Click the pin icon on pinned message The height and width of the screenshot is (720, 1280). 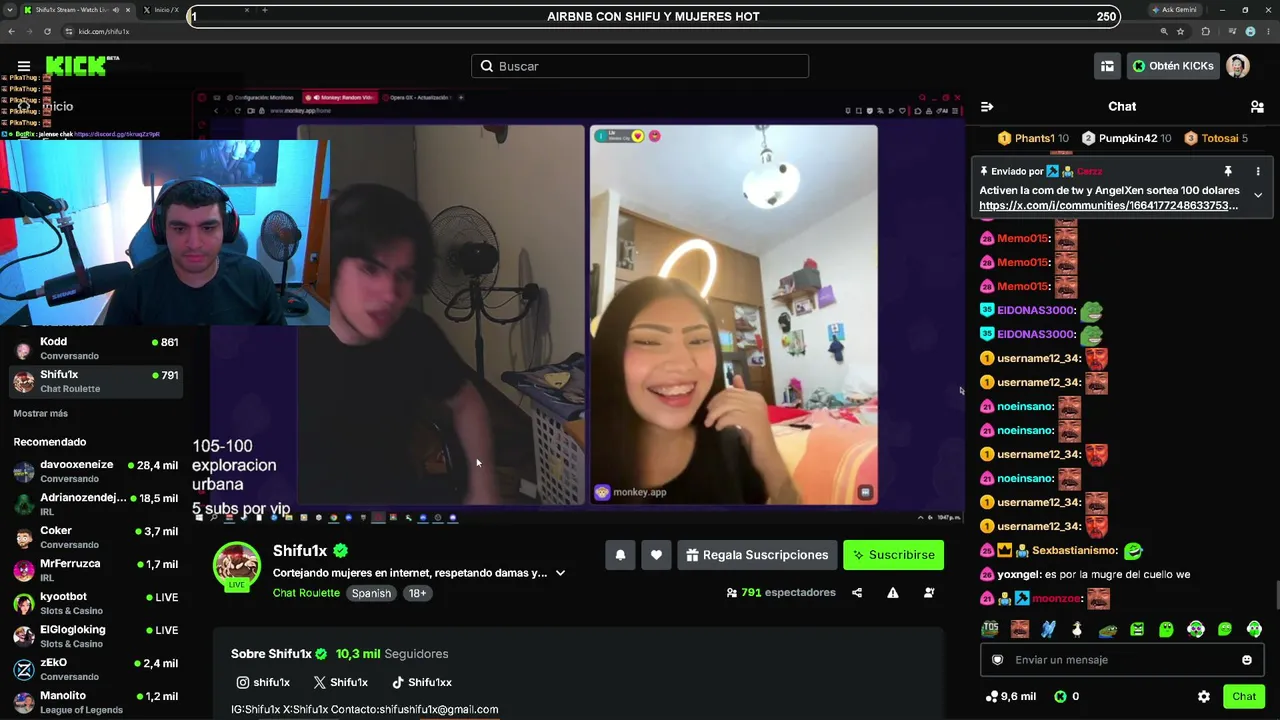1228,172
